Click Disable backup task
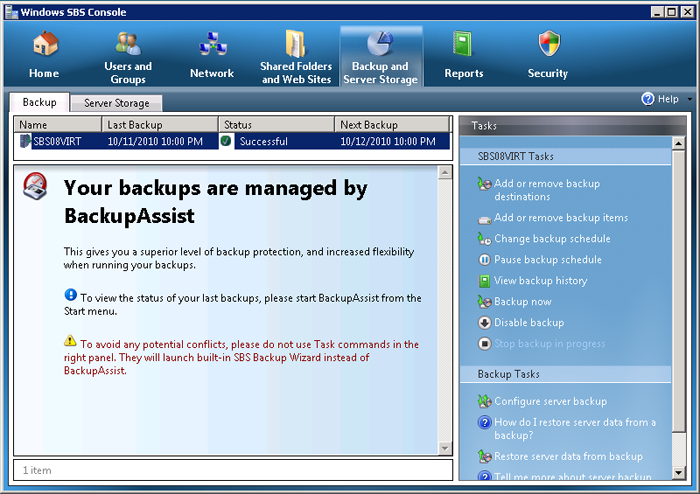 [x=528, y=323]
